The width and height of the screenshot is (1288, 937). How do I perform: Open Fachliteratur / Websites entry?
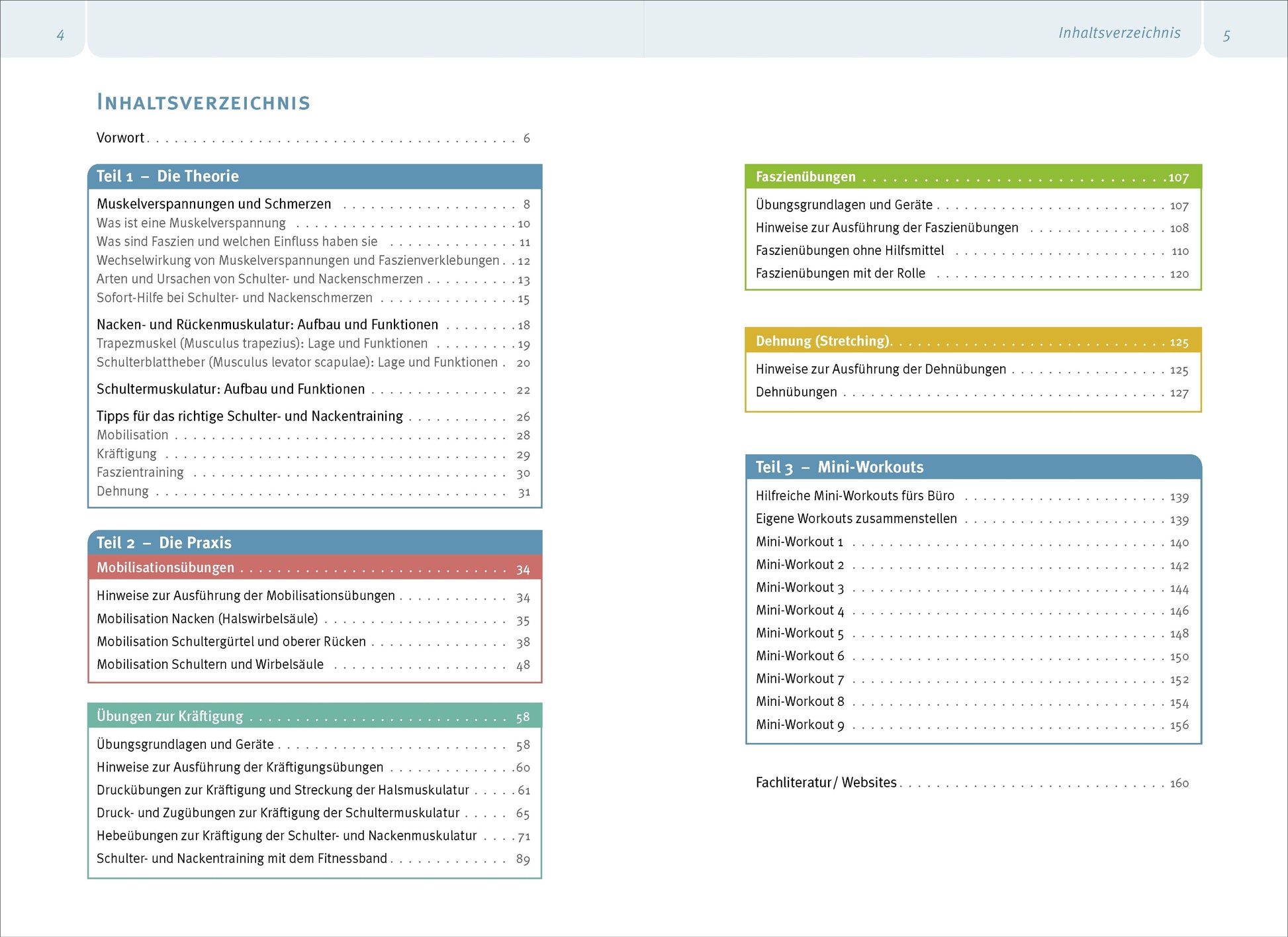tap(826, 783)
